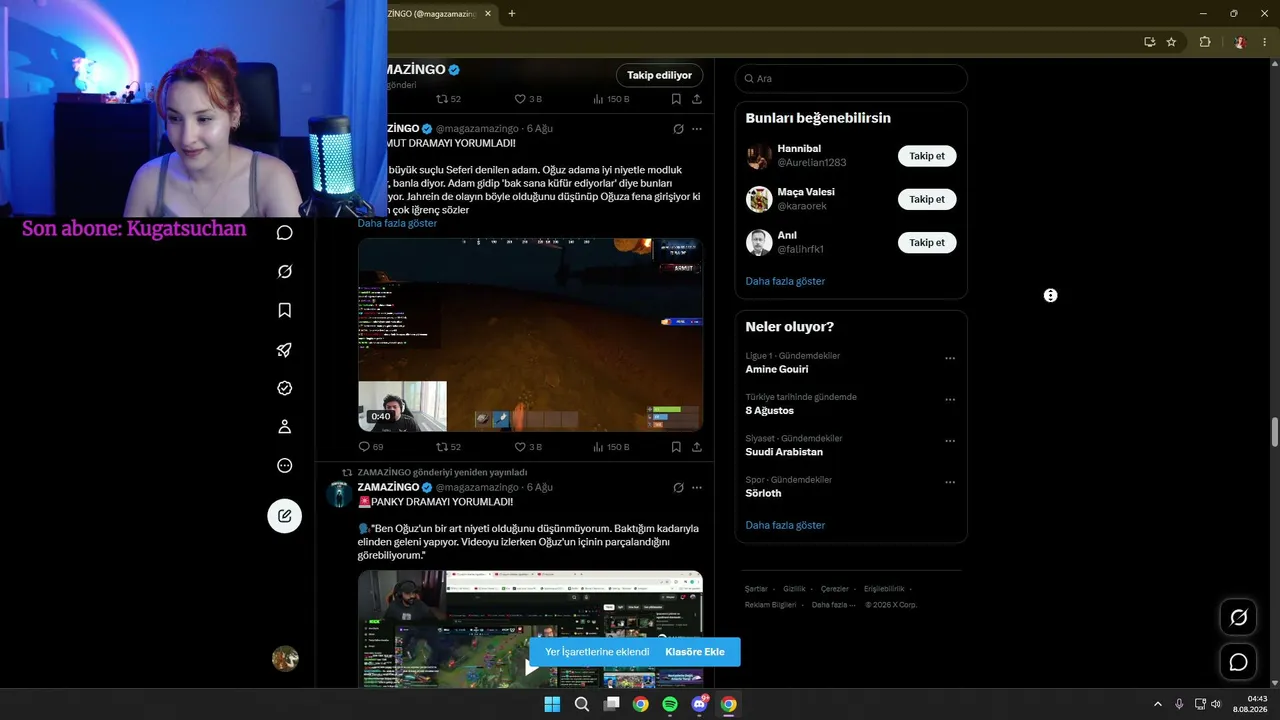Open the more menu on the first 6 Ağu post
This screenshot has height=720, width=1280.
pyautogui.click(x=697, y=129)
